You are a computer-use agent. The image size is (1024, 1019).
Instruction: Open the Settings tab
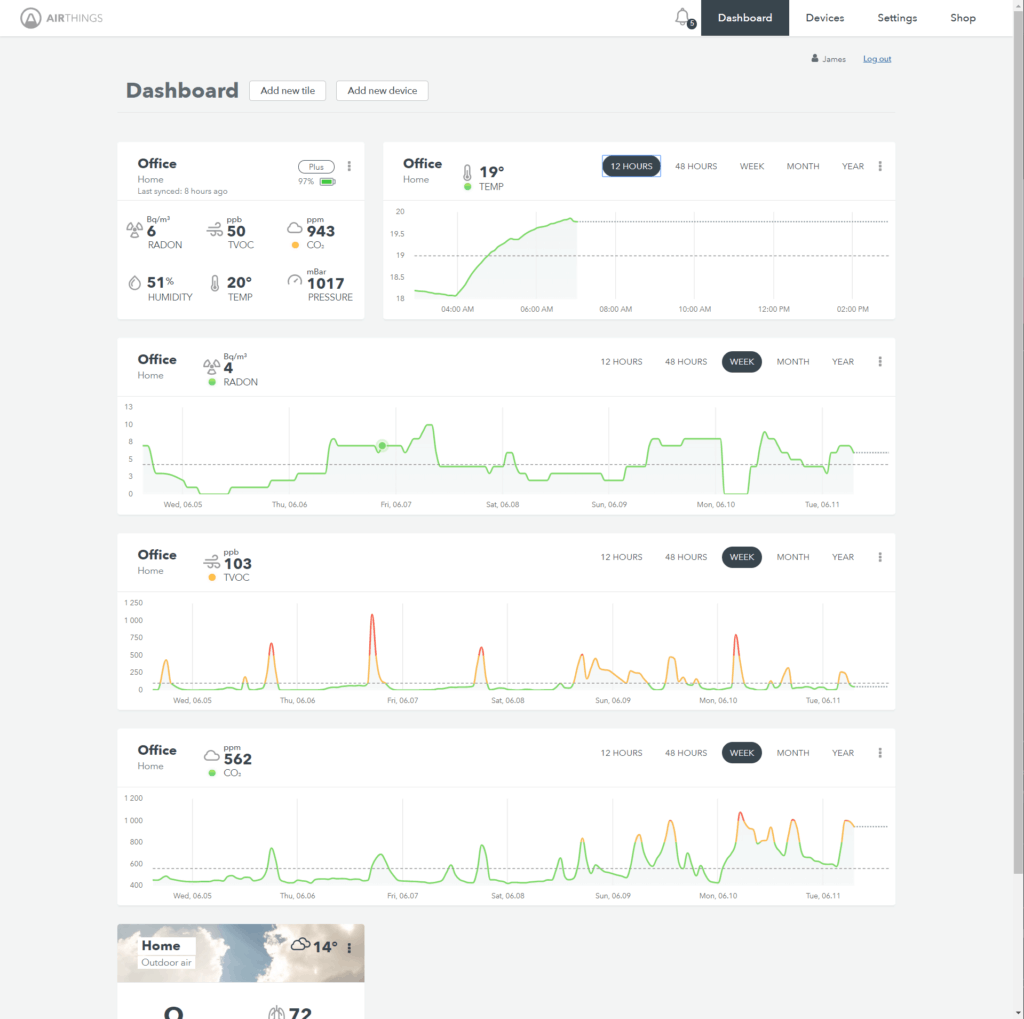click(897, 18)
